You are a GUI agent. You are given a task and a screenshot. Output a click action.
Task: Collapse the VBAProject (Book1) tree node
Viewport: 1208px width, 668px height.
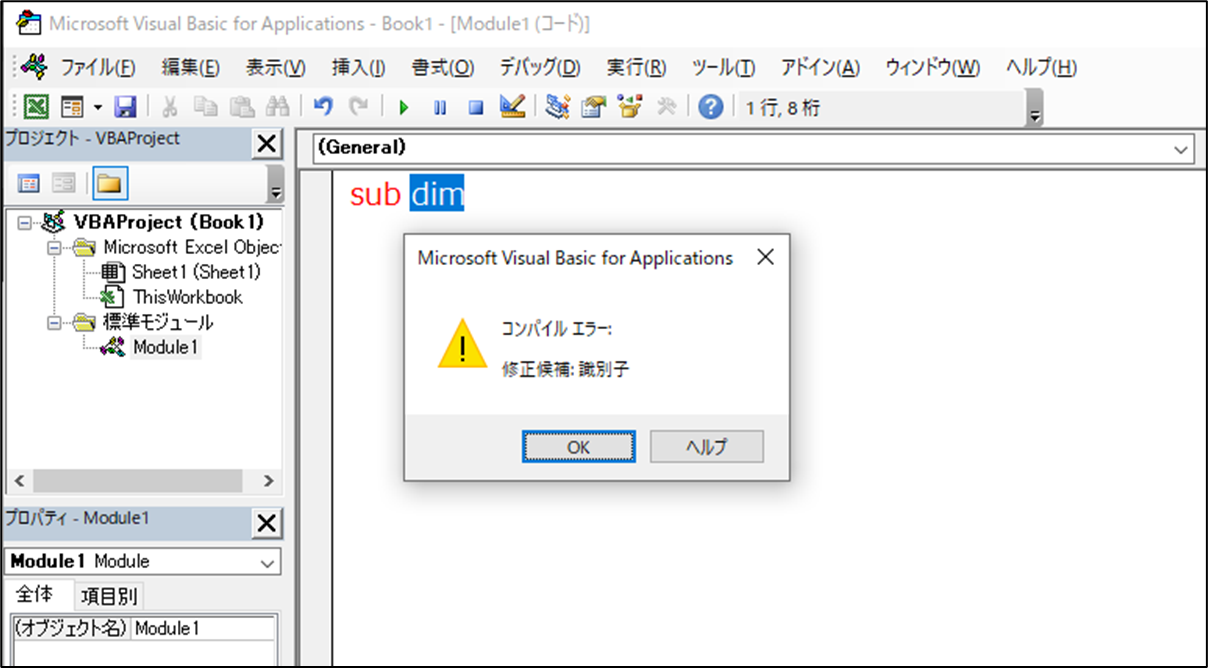coord(25,222)
